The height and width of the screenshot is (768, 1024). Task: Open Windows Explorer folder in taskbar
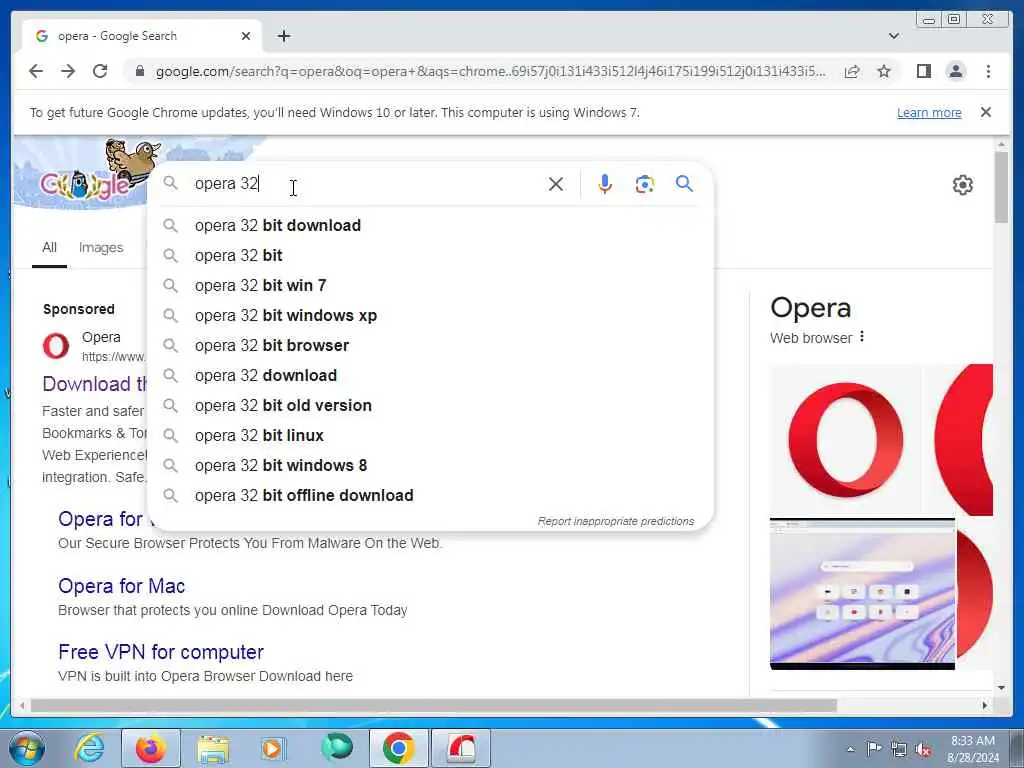(x=213, y=749)
